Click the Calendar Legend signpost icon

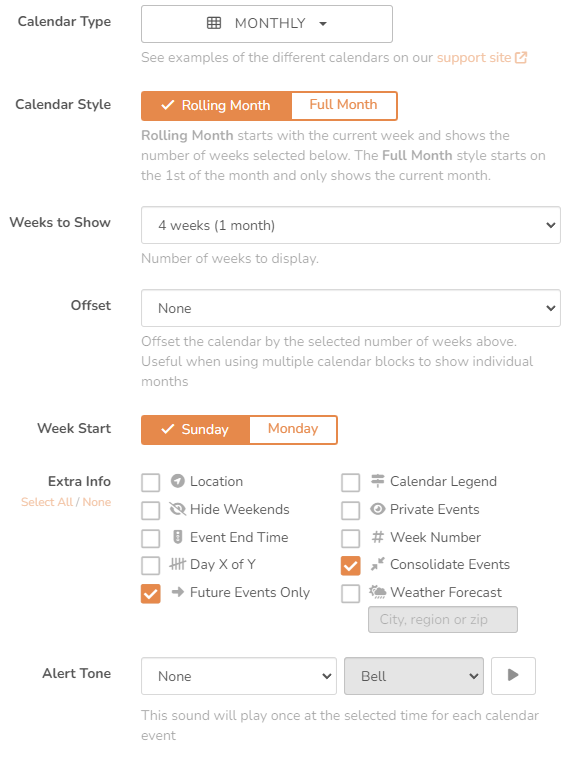click(x=378, y=481)
